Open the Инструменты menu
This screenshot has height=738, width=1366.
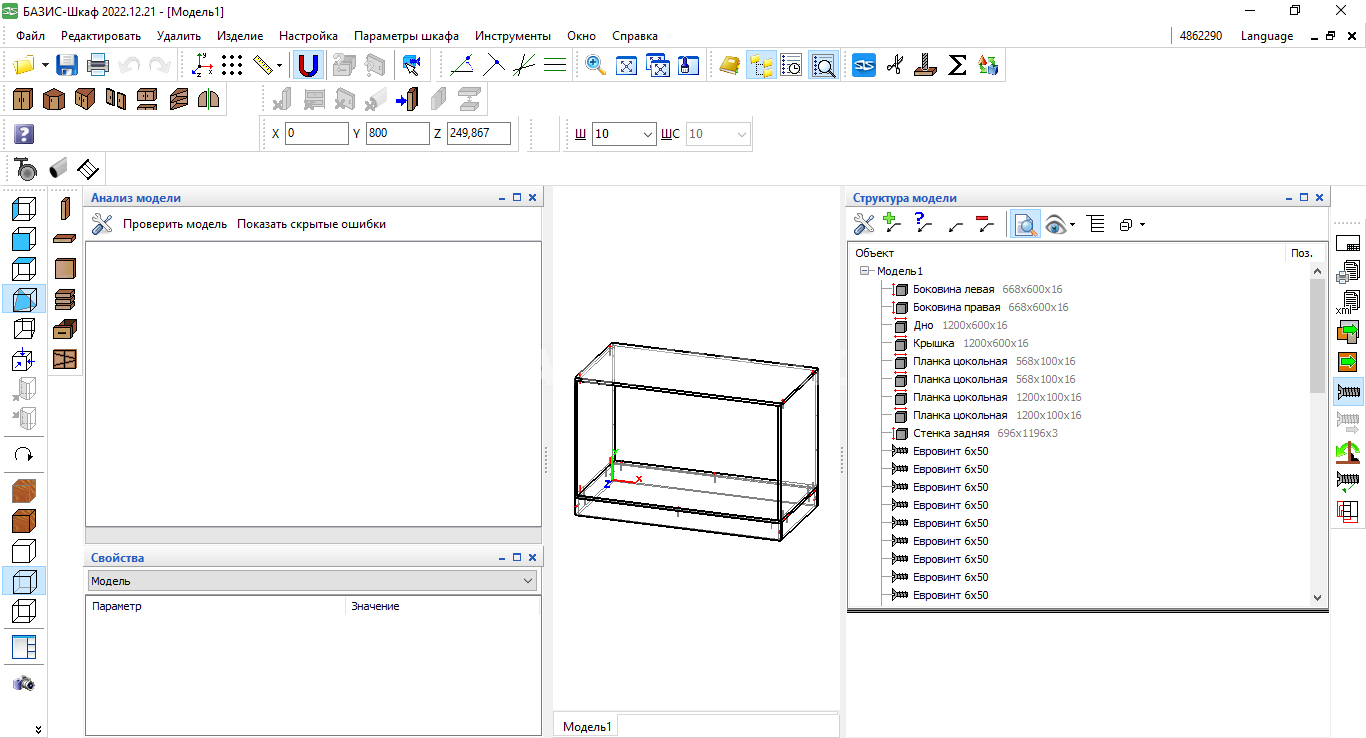[x=513, y=36]
